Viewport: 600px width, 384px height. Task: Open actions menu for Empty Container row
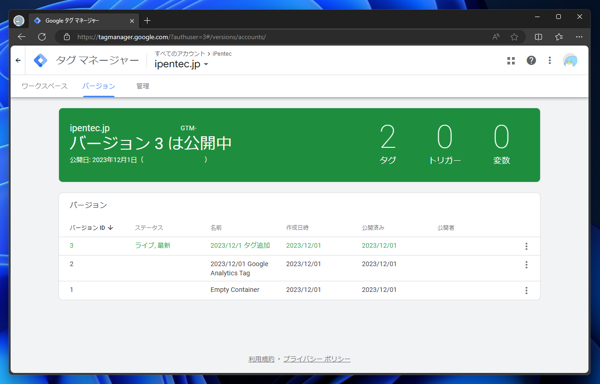click(x=526, y=291)
